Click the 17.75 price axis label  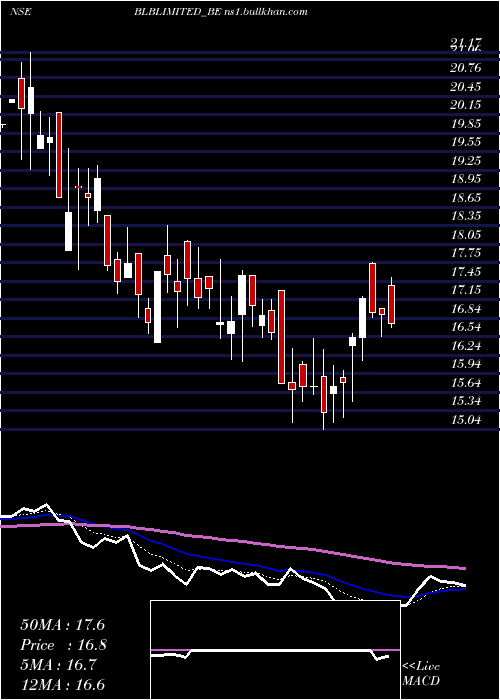(x=466, y=253)
